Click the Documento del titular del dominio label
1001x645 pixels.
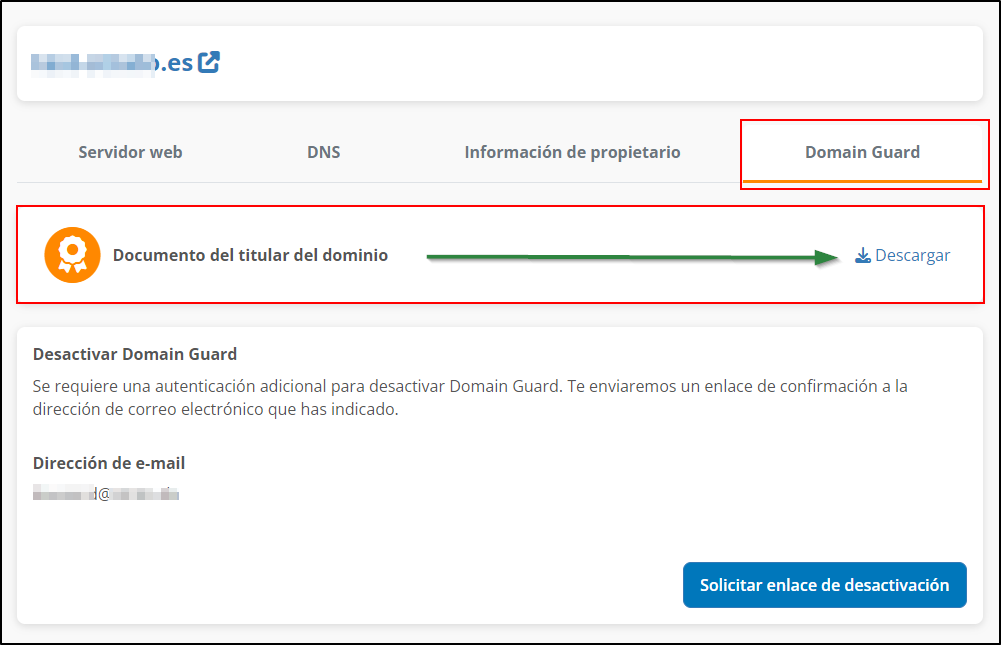click(x=252, y=254)
